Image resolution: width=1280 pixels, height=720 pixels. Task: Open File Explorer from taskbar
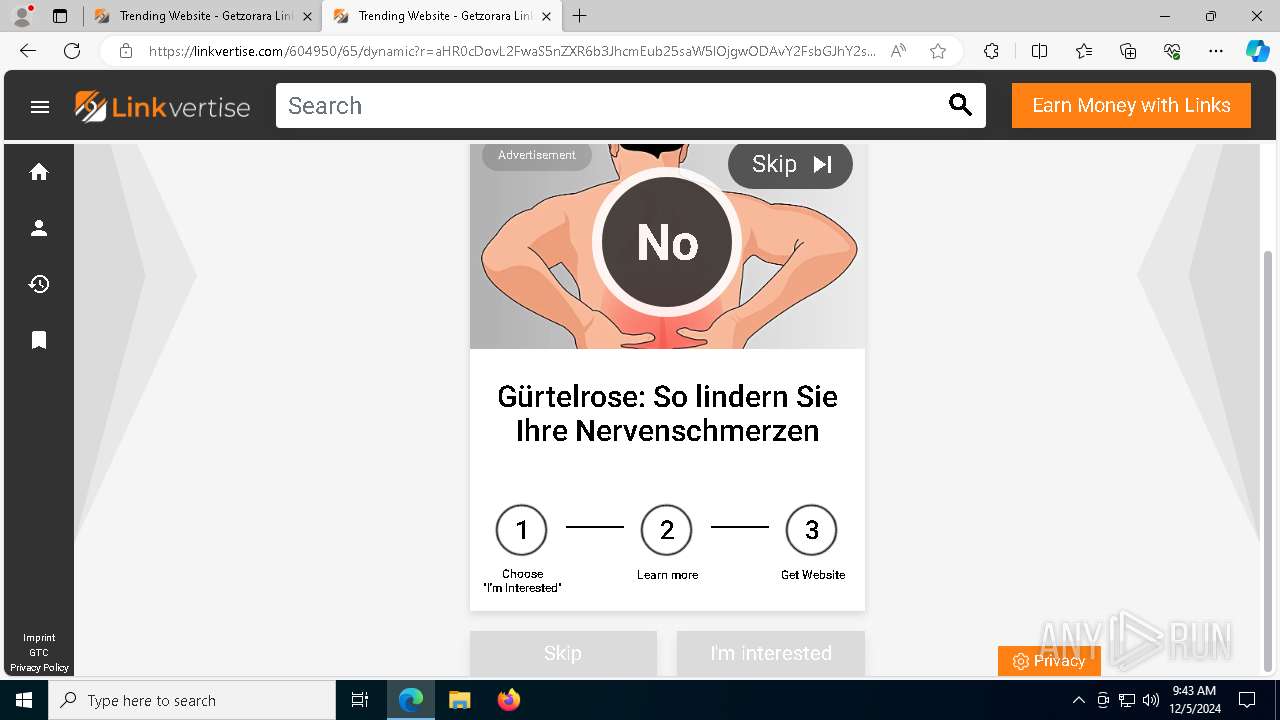460,700
